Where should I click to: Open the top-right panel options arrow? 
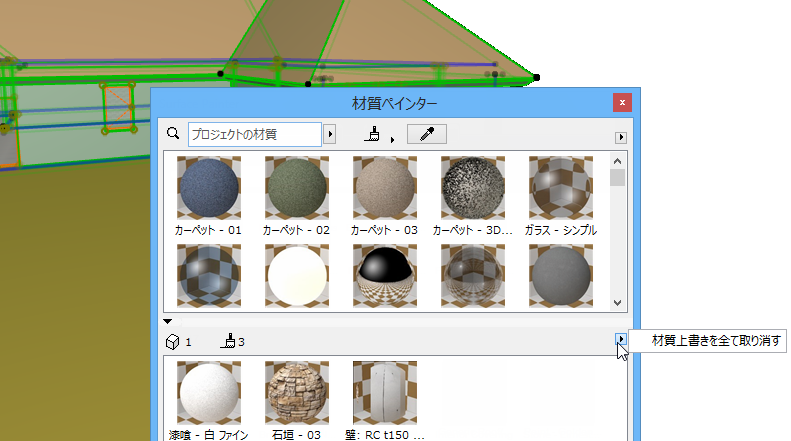point(621,137)
